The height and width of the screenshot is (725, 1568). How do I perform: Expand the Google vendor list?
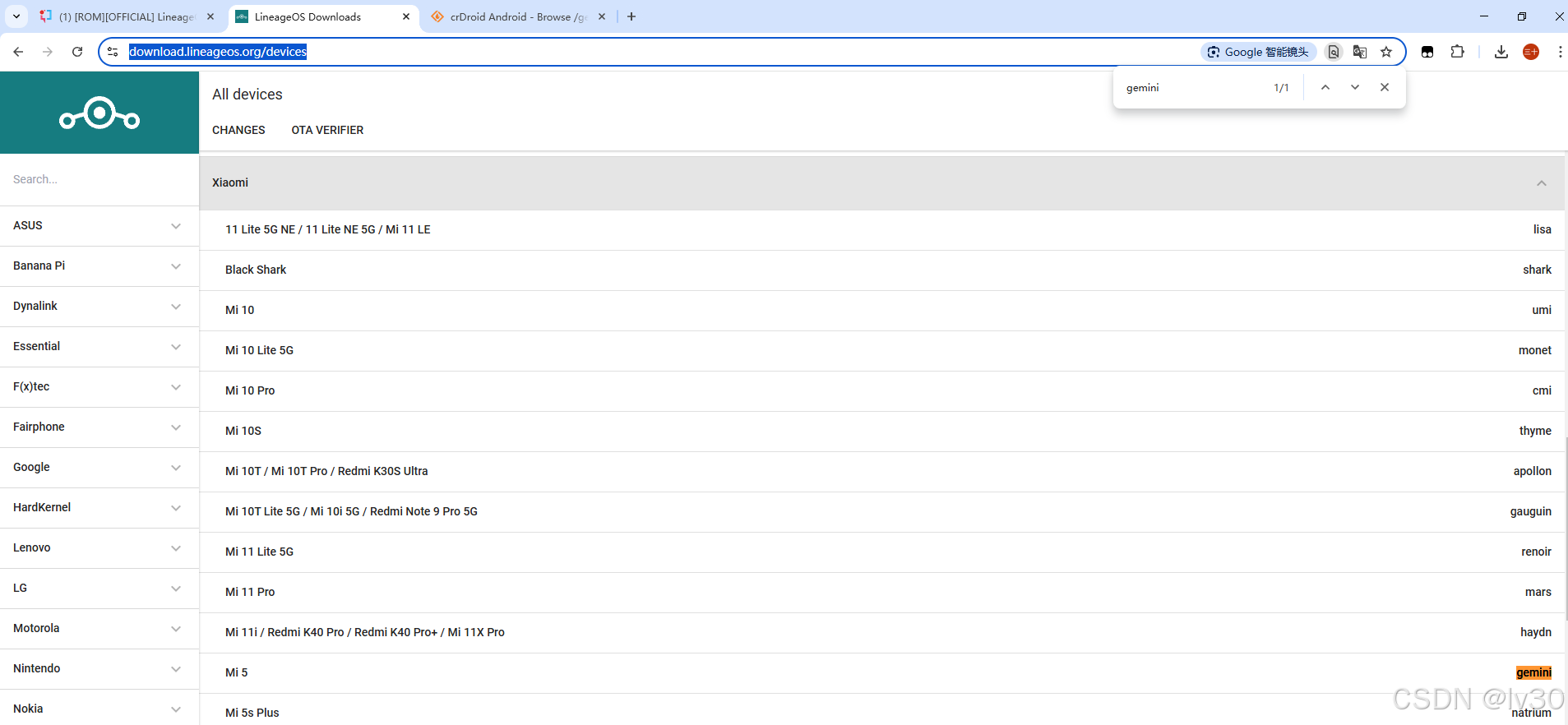[99, 467]
